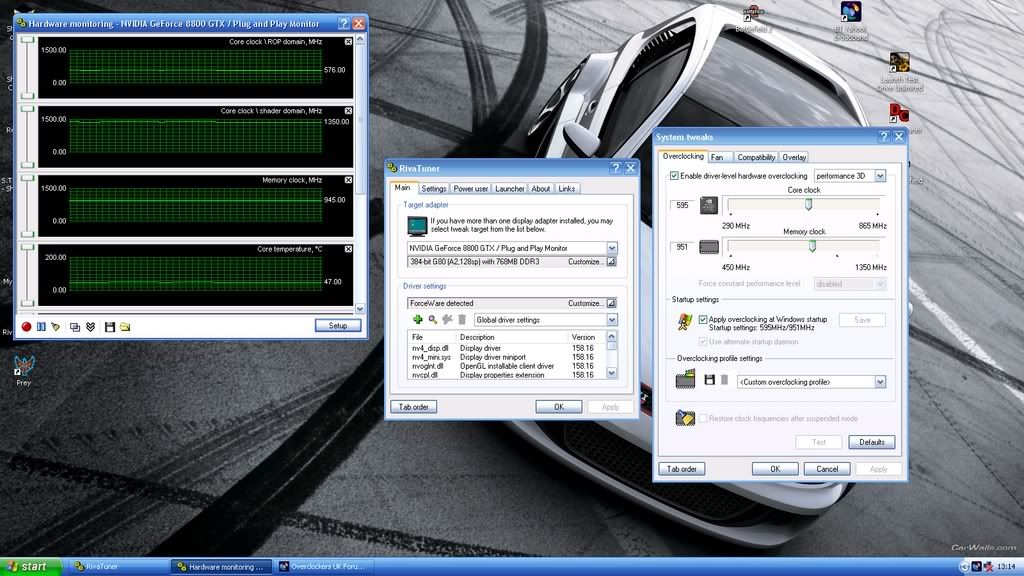1024x576 pixels.
Task: Close the Core temperature graph
Action: click(348, 249)
